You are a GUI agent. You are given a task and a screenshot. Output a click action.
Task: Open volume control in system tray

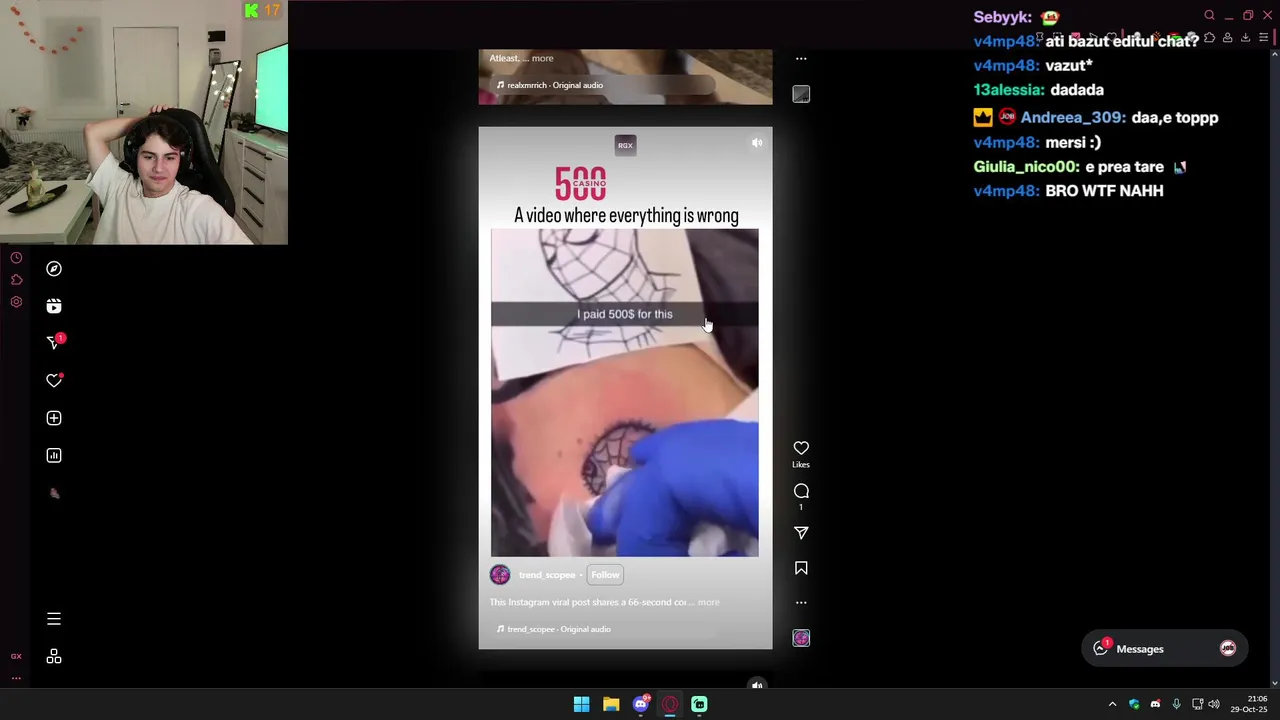point(1214,704)
